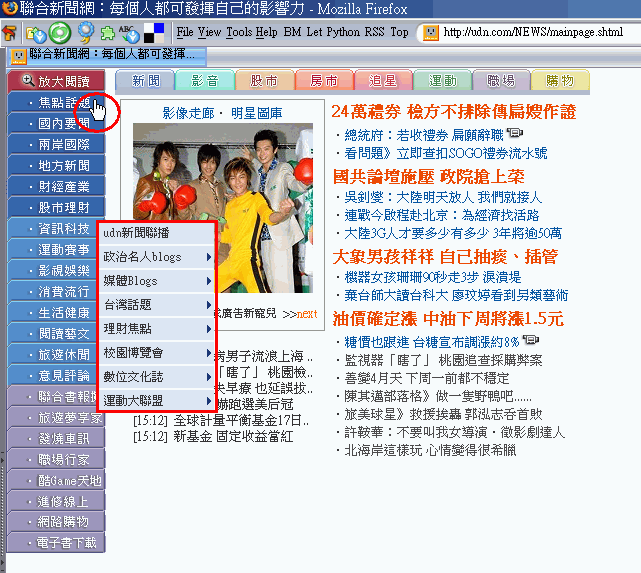The width and height of the screenshot is (641, 573).
Task: Switch to the 追星 category tab
Action: (x=383, y=81)
